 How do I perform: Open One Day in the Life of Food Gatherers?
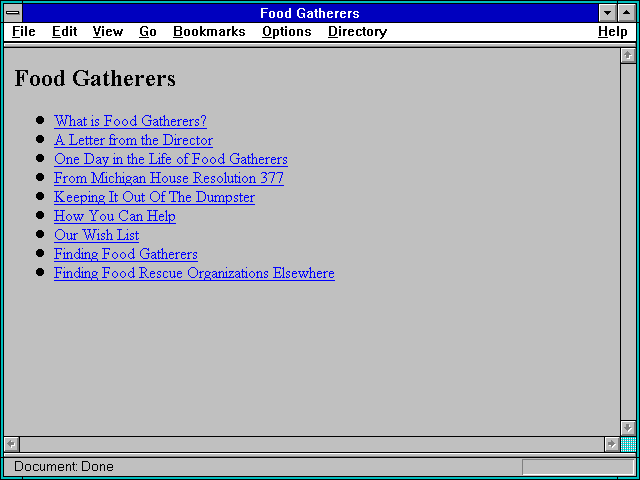click(171, 159)
